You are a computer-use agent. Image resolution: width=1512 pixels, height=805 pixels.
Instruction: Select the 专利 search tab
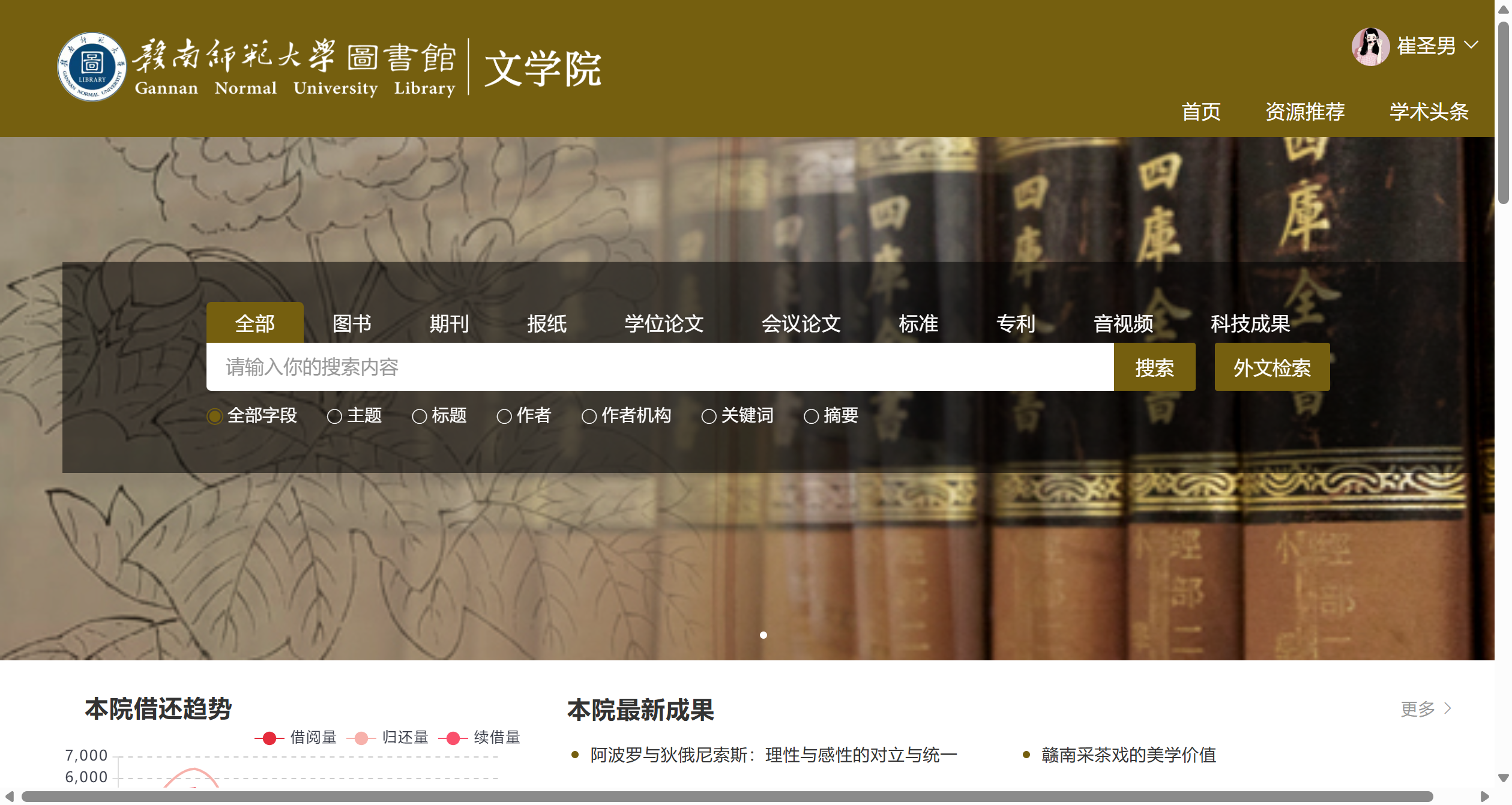click(1015, 324)
